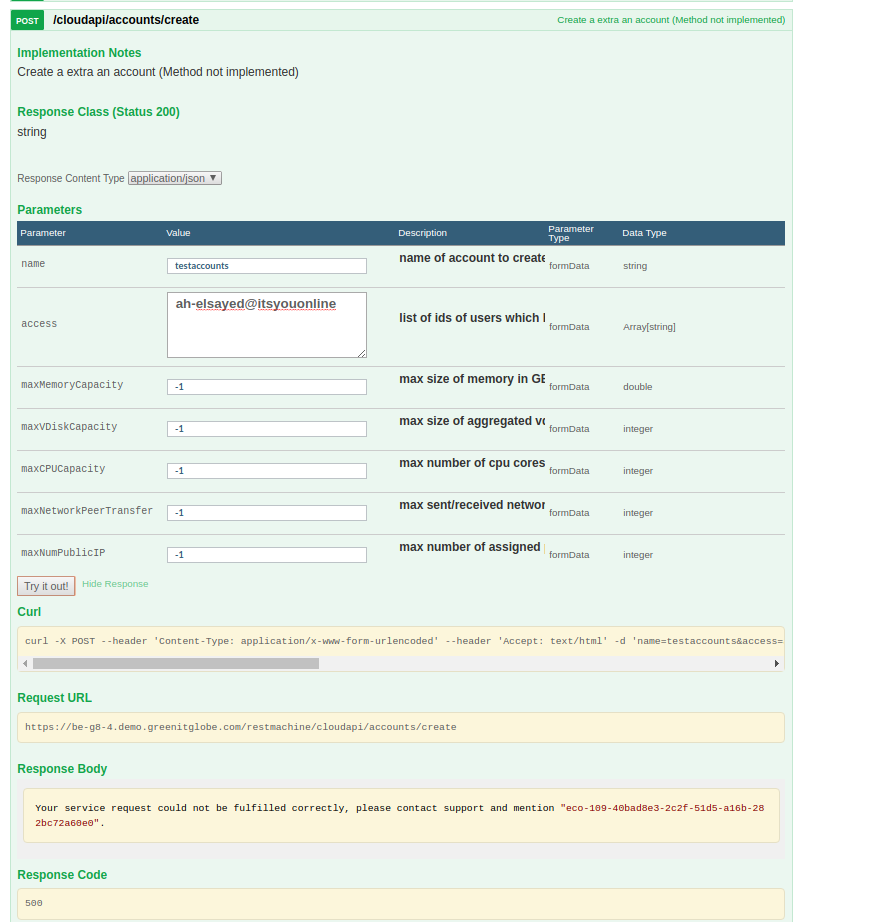
Task: Focus the maxVDiskCapacity input box
Action: [266, 429]
